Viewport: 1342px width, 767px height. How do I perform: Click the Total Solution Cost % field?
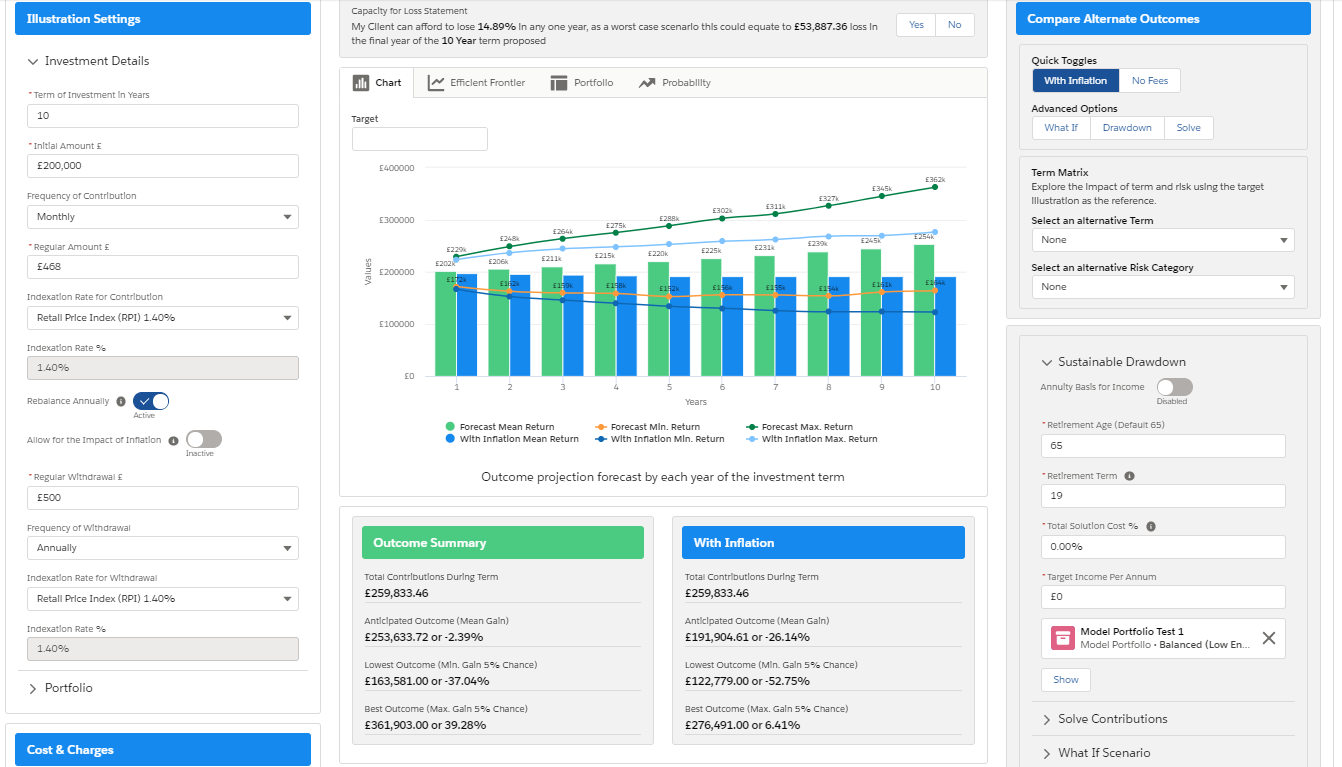(x=1163, y=547)
